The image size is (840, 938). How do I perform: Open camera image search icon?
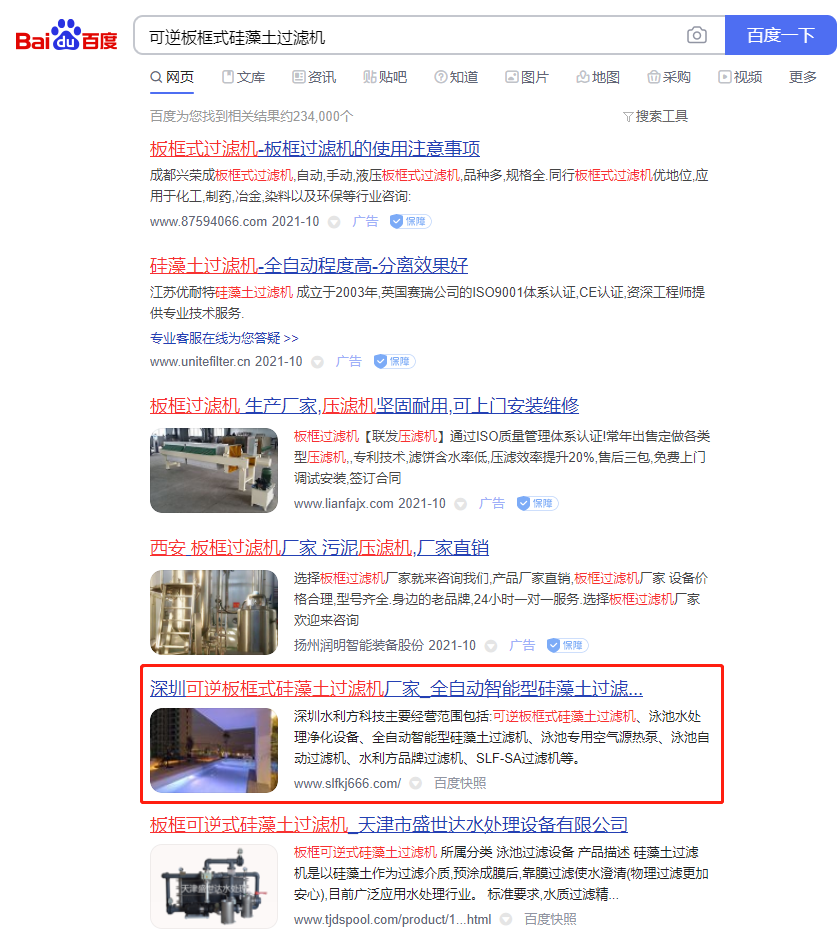[x=696, y=35]
